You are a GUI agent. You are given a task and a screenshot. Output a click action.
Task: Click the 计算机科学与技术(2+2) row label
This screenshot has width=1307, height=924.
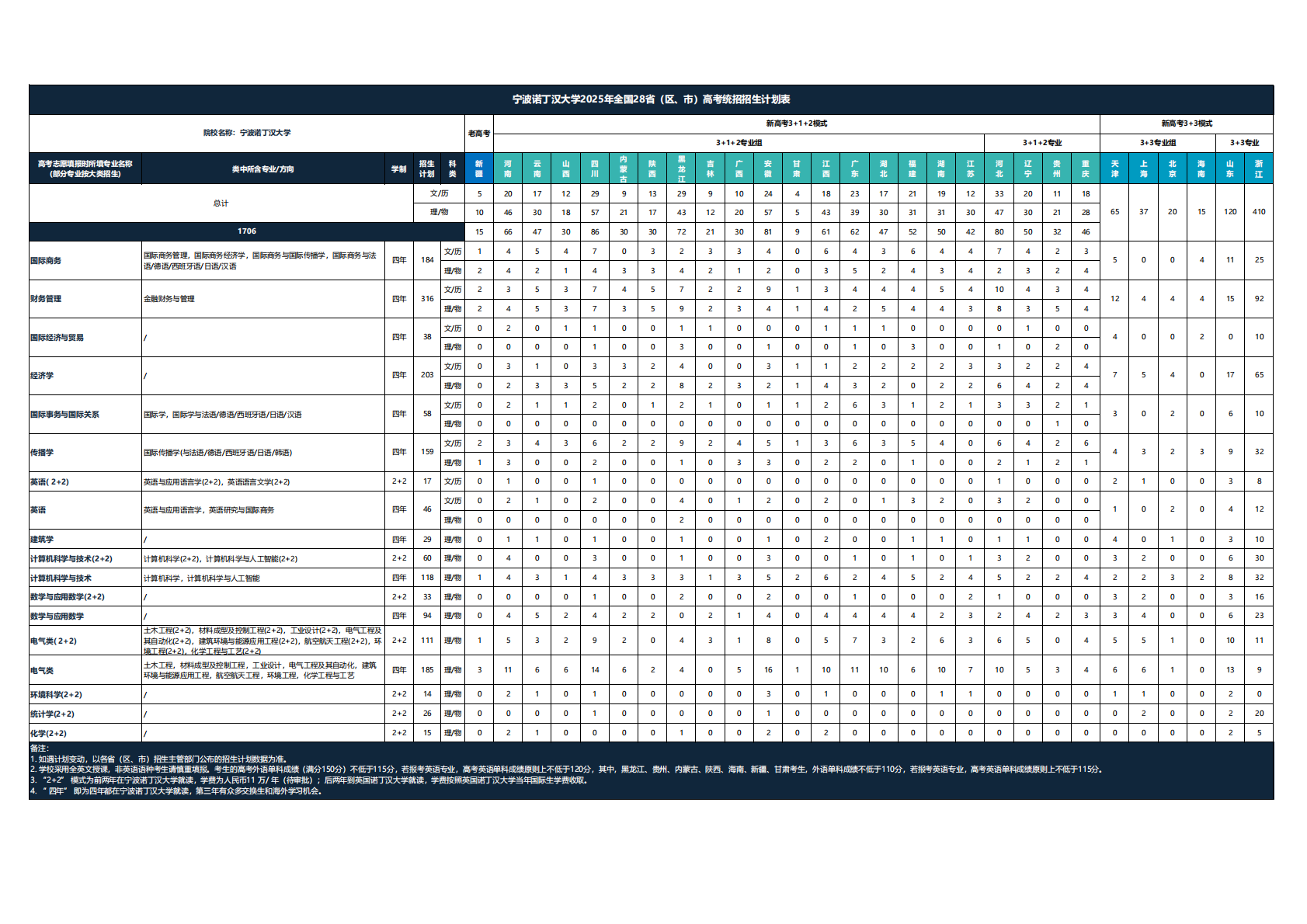pyautogui.click(x=71, y=559)
